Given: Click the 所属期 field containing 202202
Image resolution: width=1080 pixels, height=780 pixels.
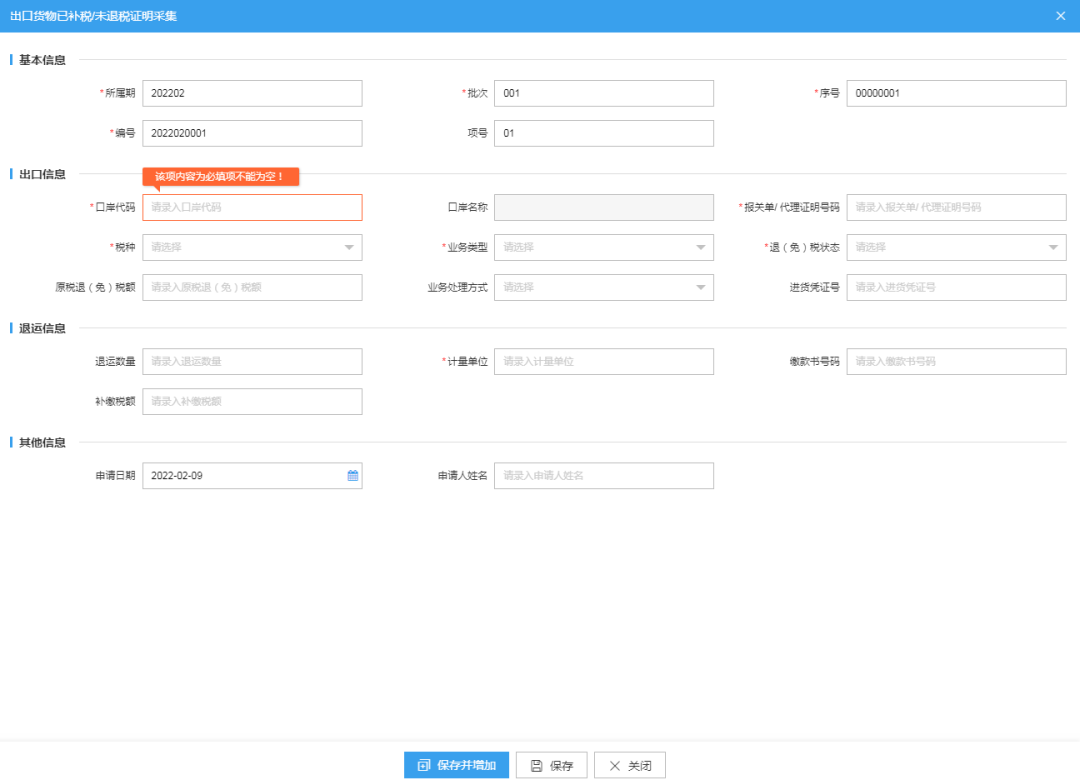Looking at the screenshot, I should [x=252, y=93].
